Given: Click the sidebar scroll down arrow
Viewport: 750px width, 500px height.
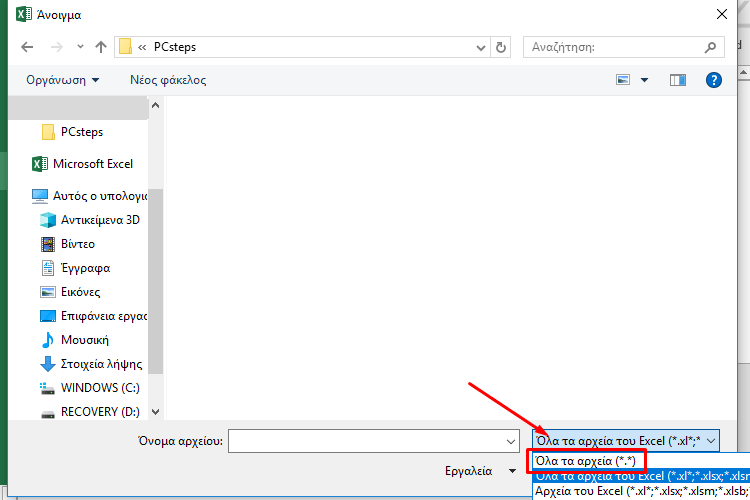Looking at the screenshot, I should (x=155, y=411).
